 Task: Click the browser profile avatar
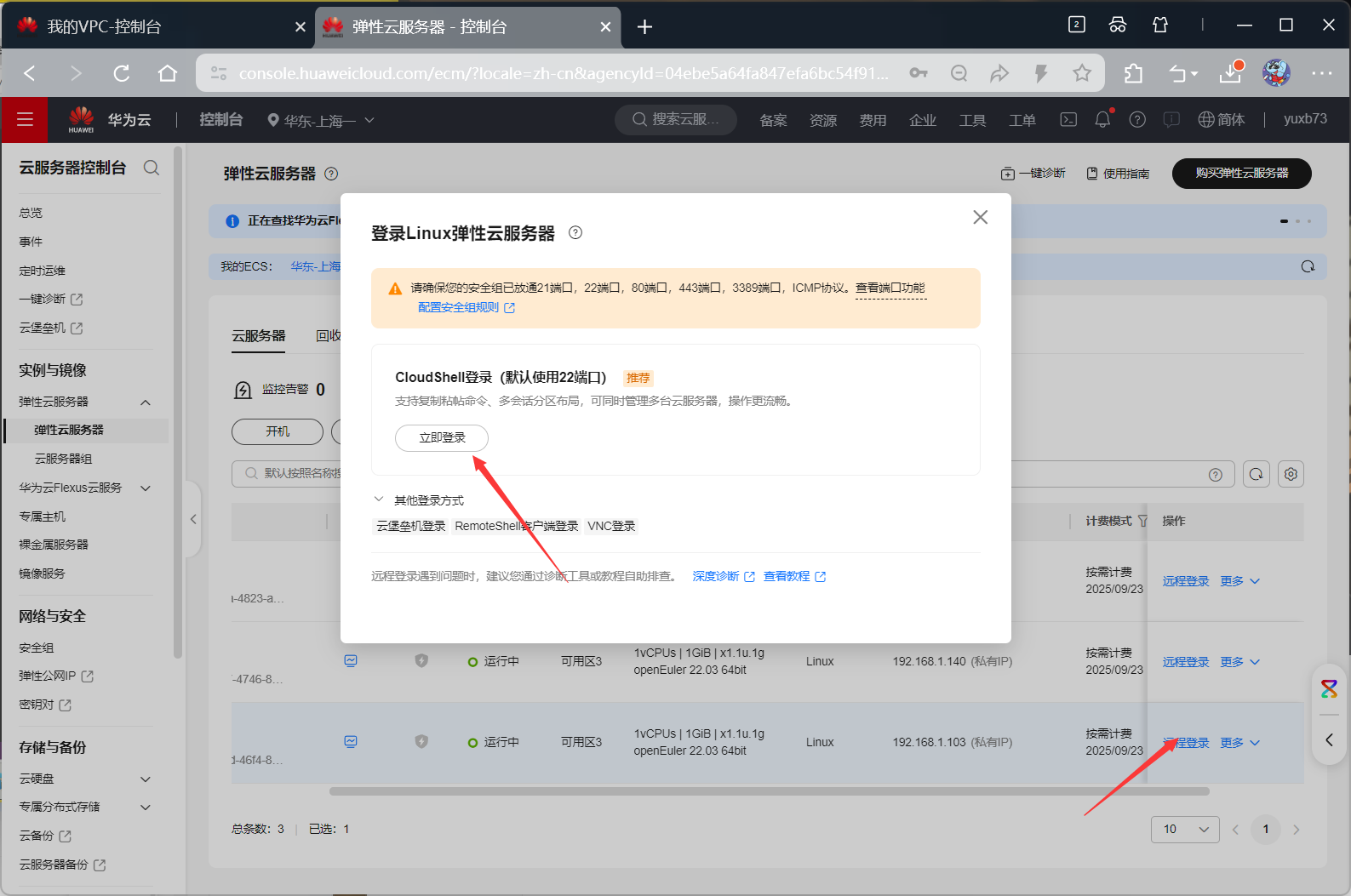1276,73
